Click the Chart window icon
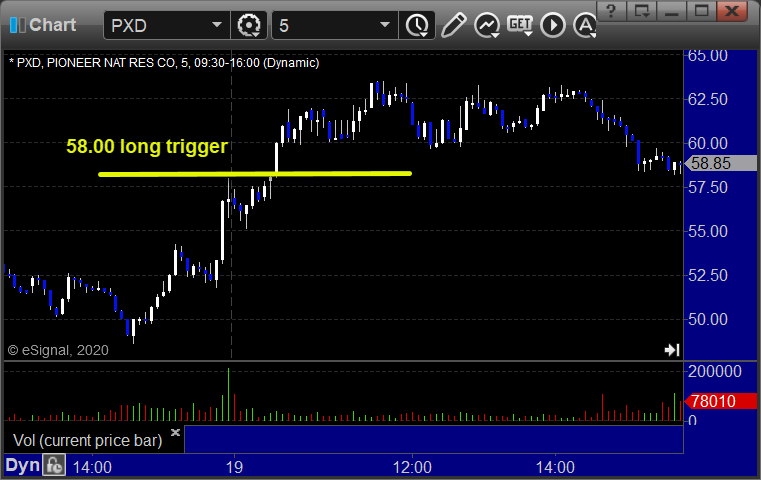This screenshot has height=480, width=761. click(17, 25)
